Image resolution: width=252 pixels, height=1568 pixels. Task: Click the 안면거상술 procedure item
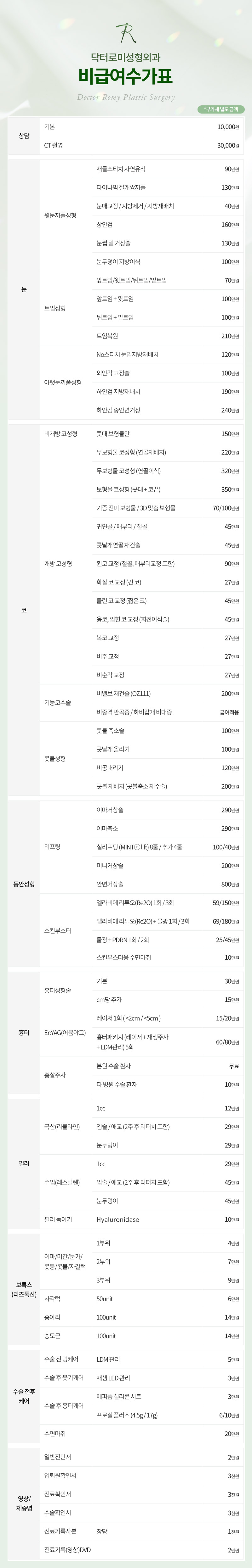[x=110, y=884]
